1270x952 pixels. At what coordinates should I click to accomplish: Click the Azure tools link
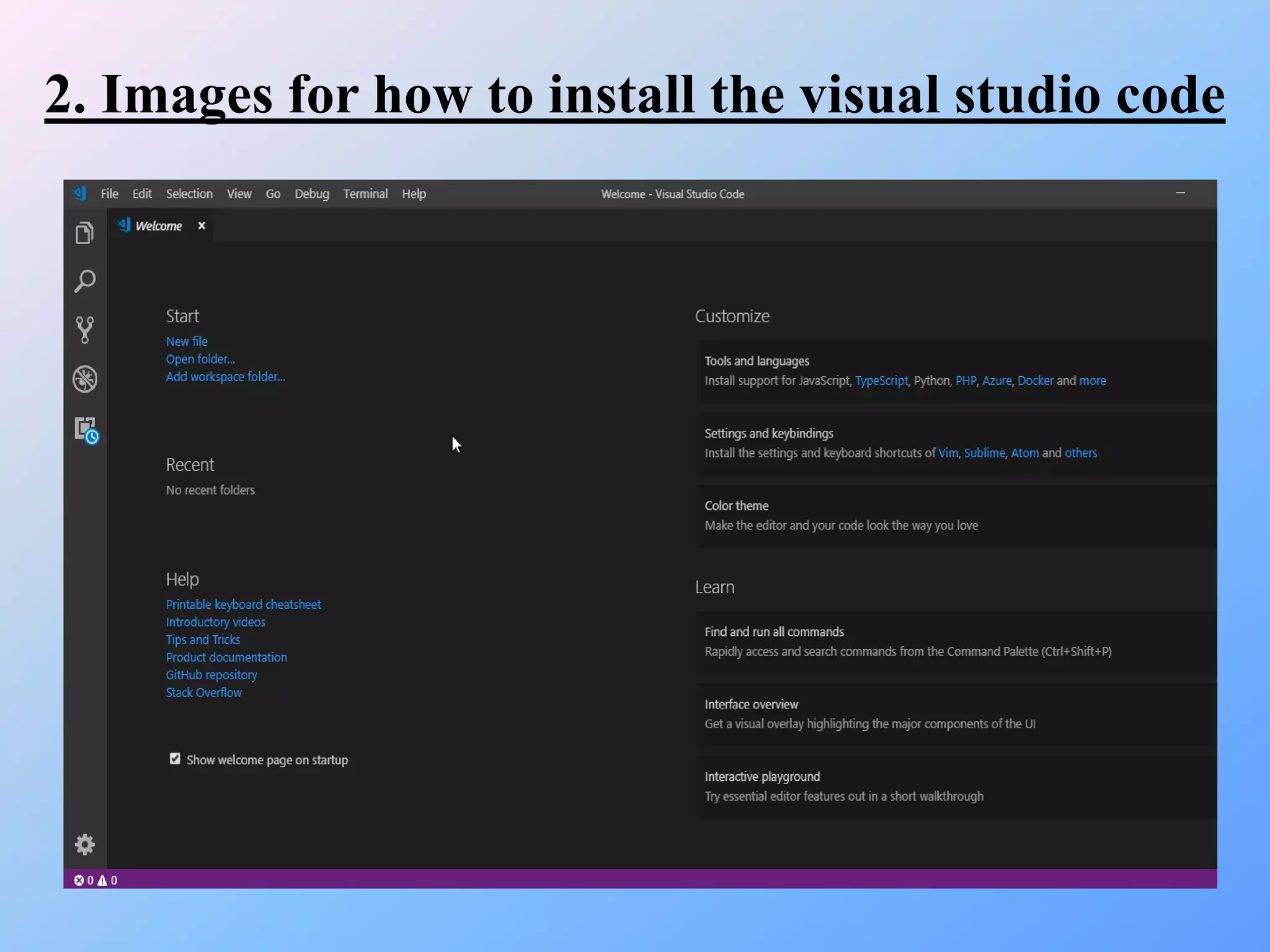click(997, 381)
